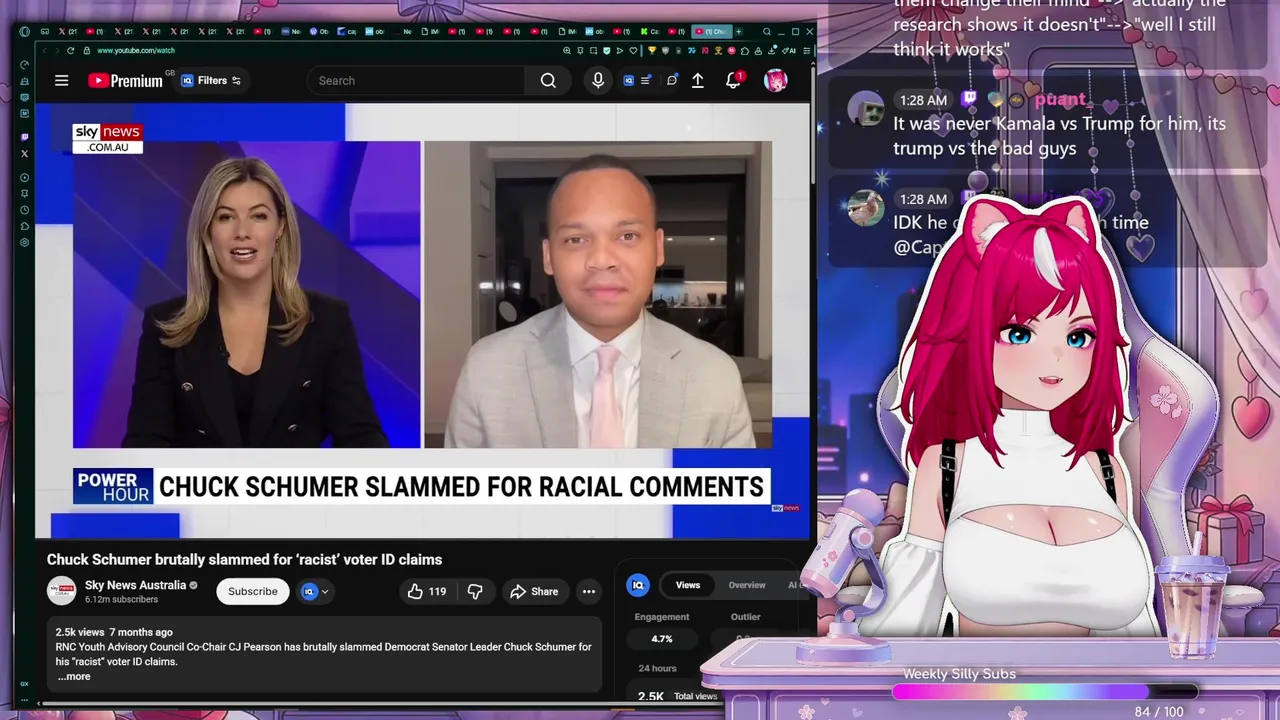
Task: Click the Sky News video player
Action: [x=423, y=320]
